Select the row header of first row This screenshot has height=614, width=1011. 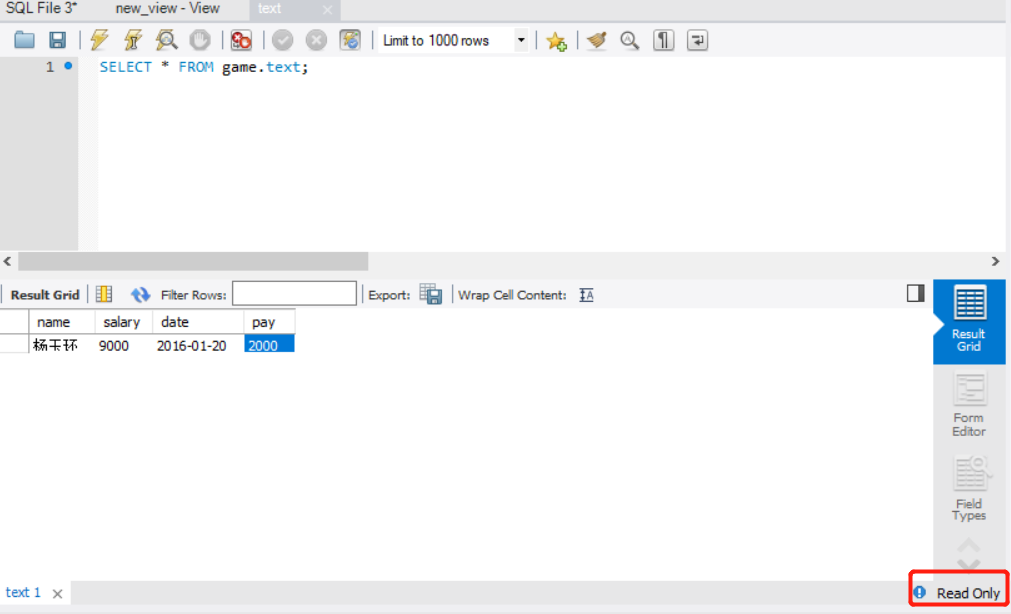click(x=14, y=344)
